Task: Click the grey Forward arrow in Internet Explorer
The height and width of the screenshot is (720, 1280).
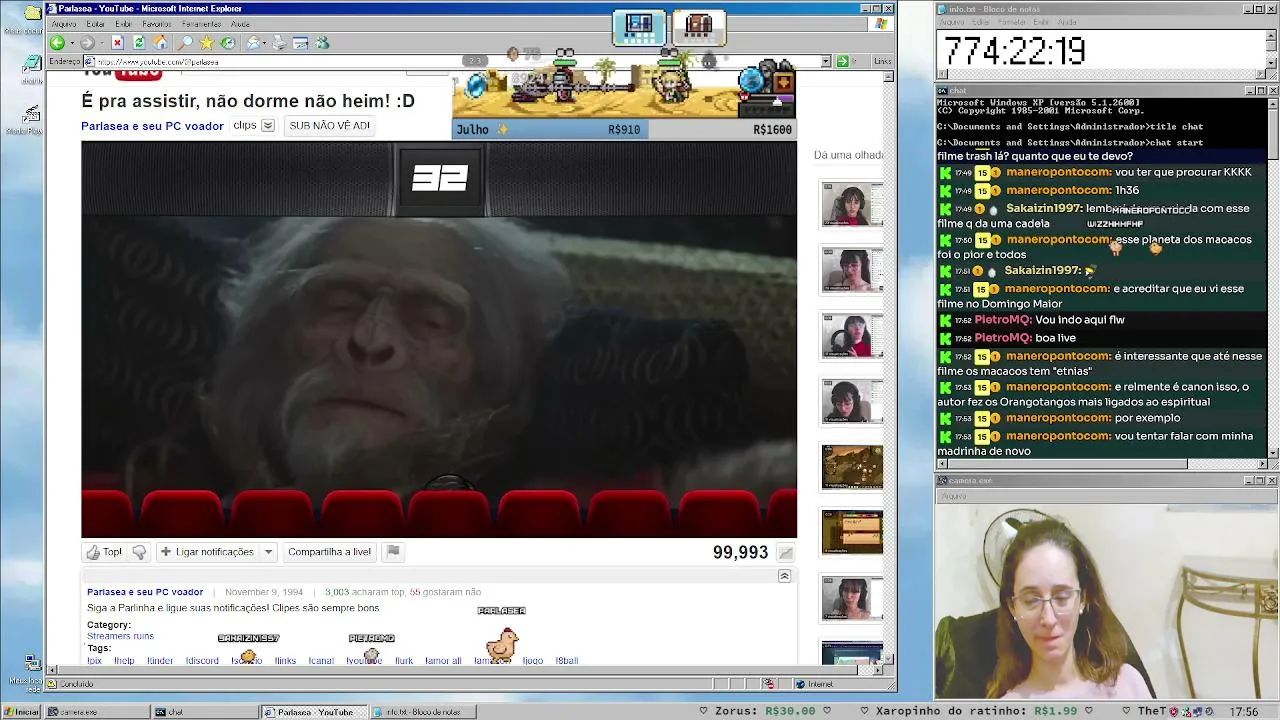Action: click(87, 43)
